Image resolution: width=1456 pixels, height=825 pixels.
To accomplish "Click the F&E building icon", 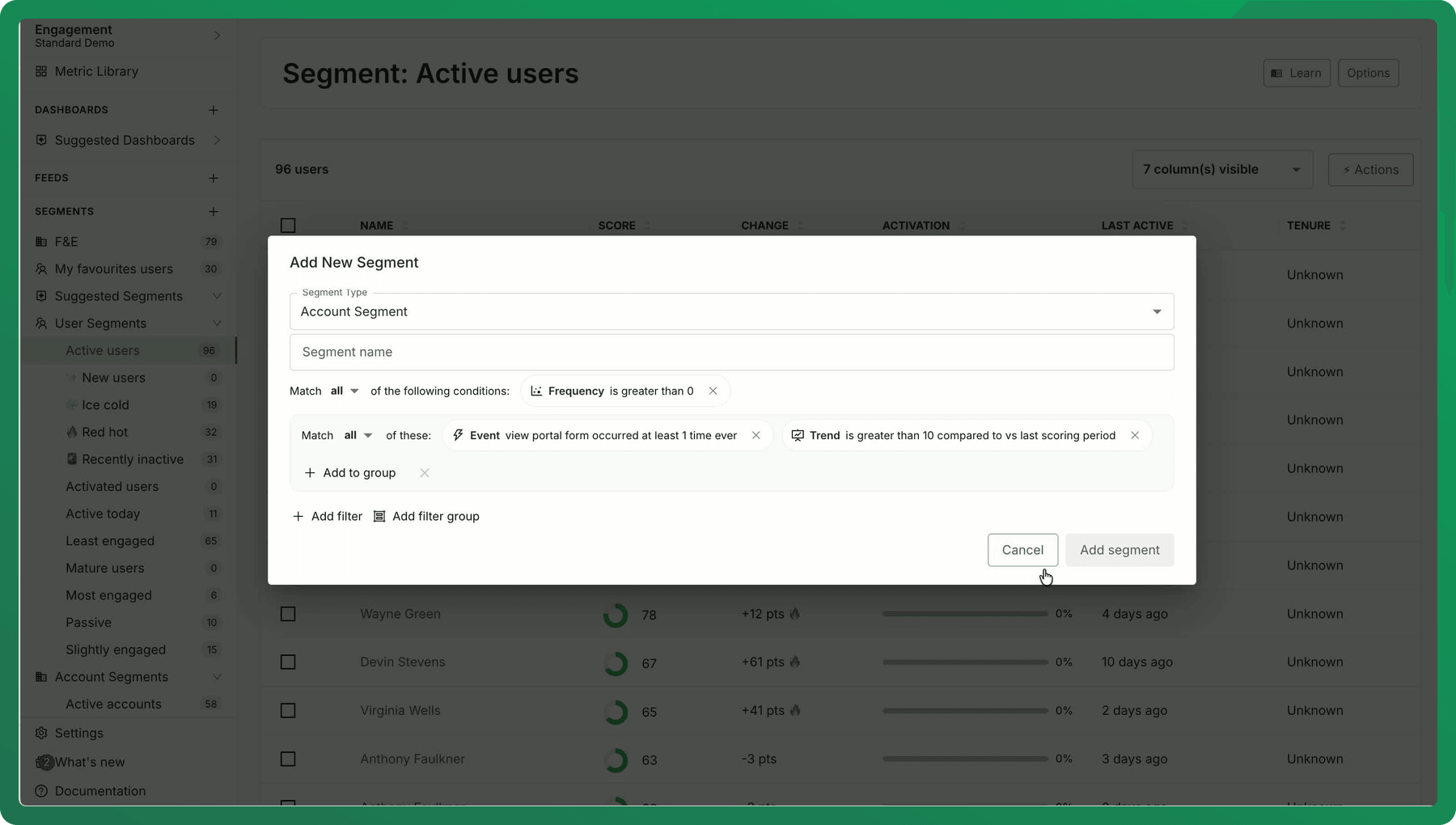I will [x=41, y=242].
